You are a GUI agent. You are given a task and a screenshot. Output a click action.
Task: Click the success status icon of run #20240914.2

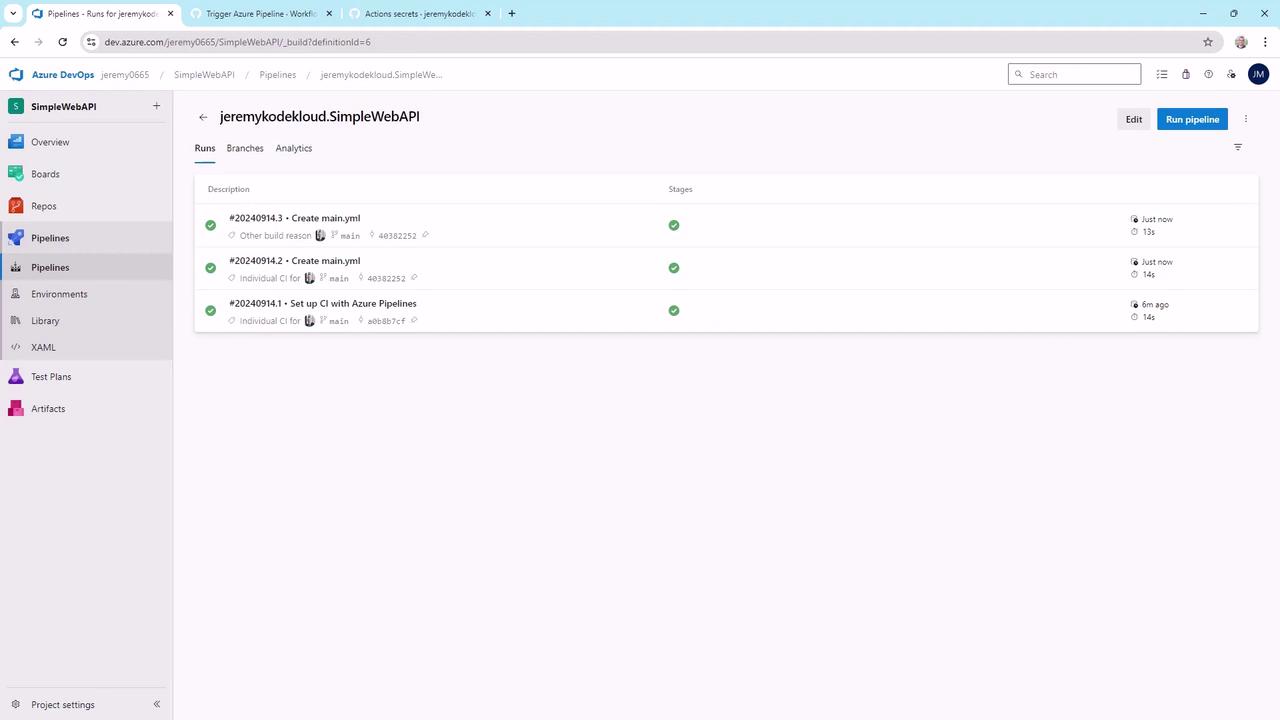210,268
